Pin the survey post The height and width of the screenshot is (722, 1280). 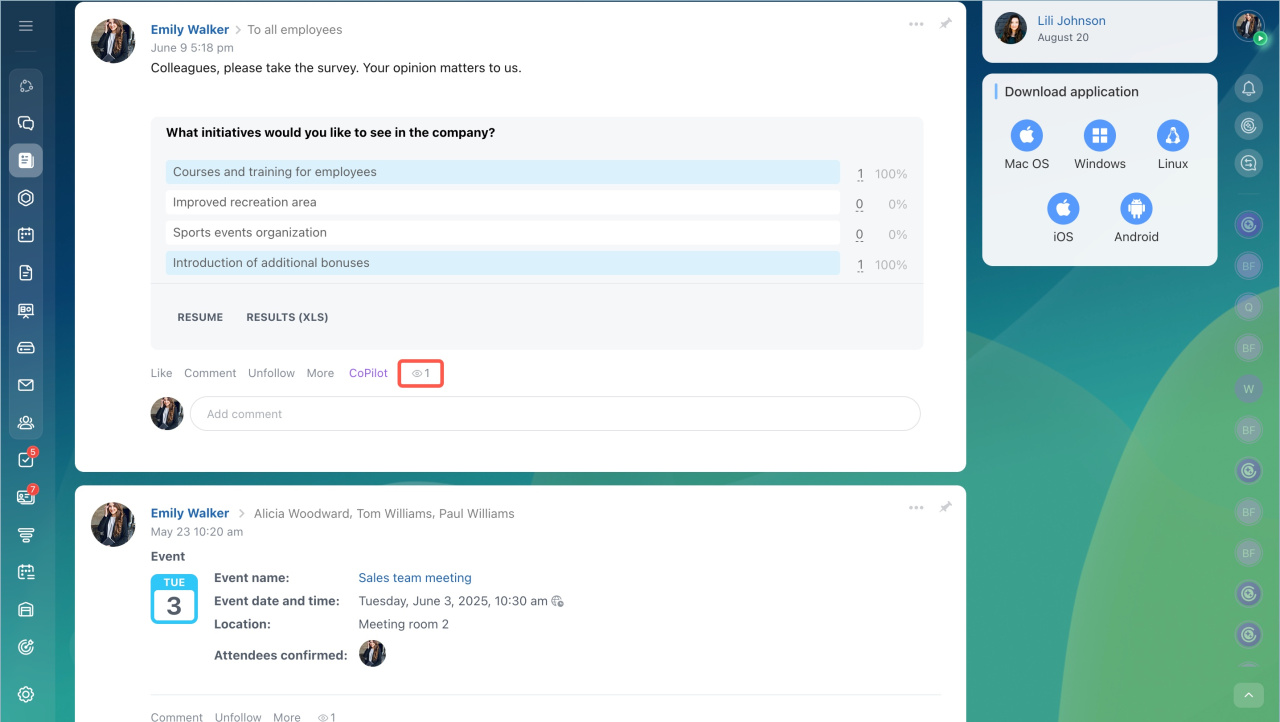click(945, 24)
